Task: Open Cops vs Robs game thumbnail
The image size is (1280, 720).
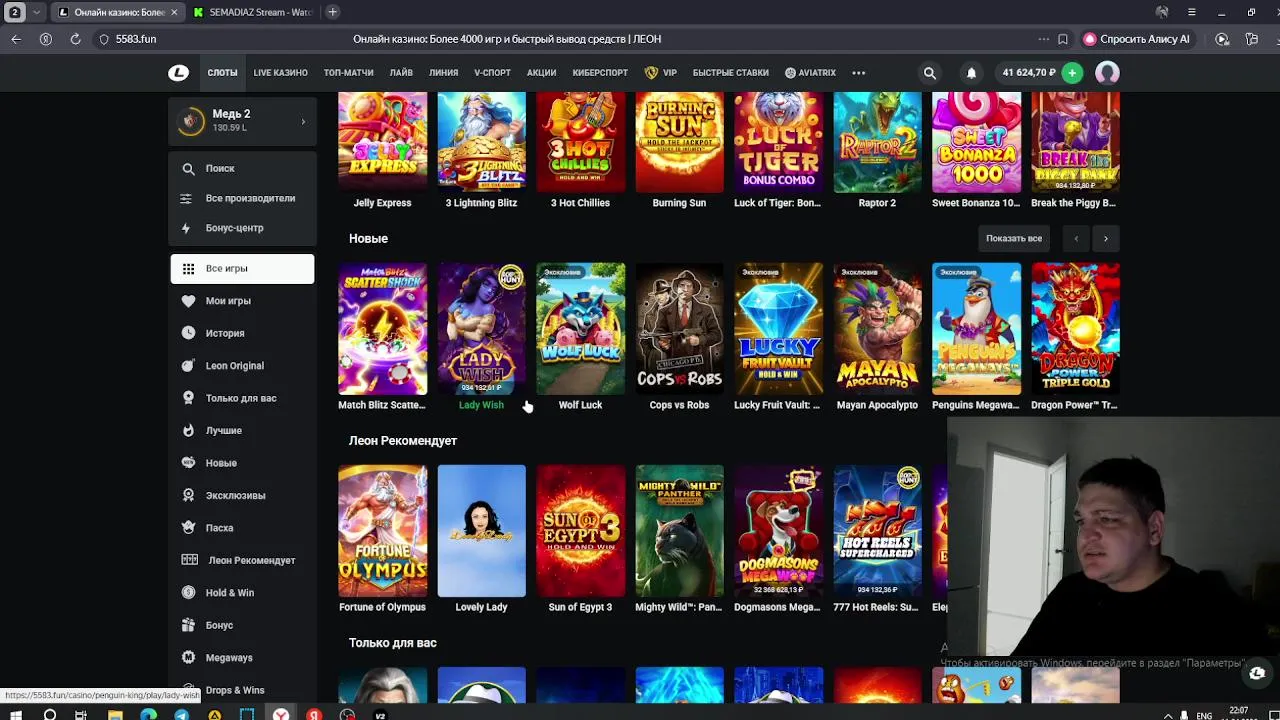Action: pyautogui.click(x=679, y=329)
